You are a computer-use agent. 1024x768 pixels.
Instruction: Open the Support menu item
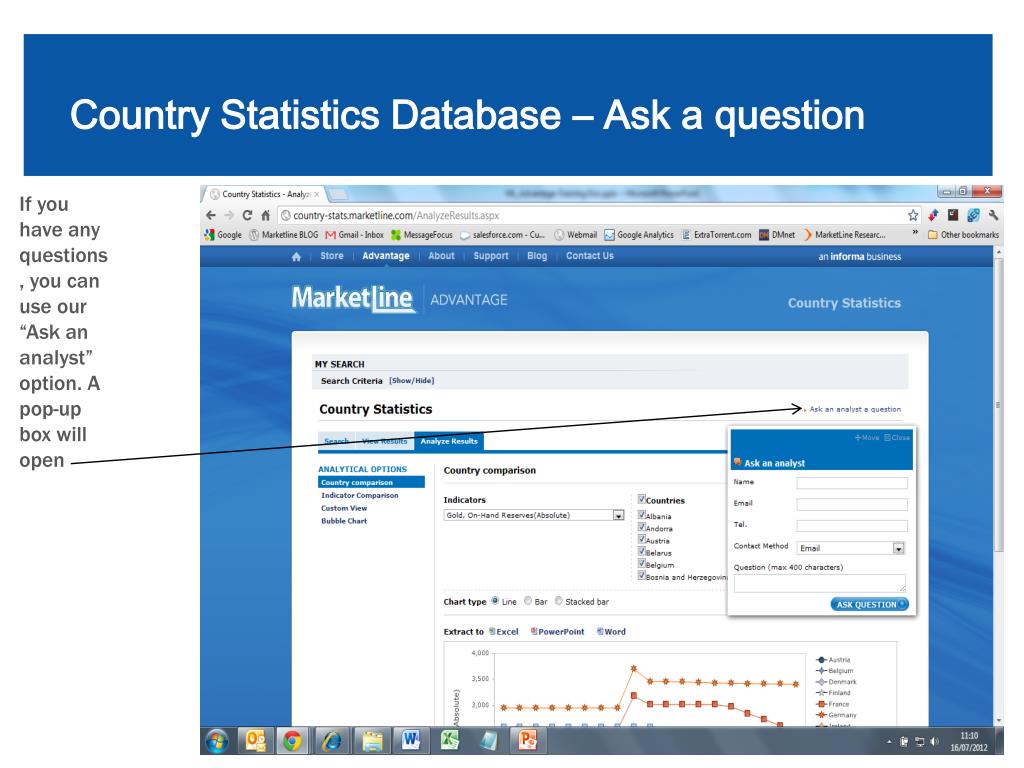pyautogui.click(x=491, y=256)
